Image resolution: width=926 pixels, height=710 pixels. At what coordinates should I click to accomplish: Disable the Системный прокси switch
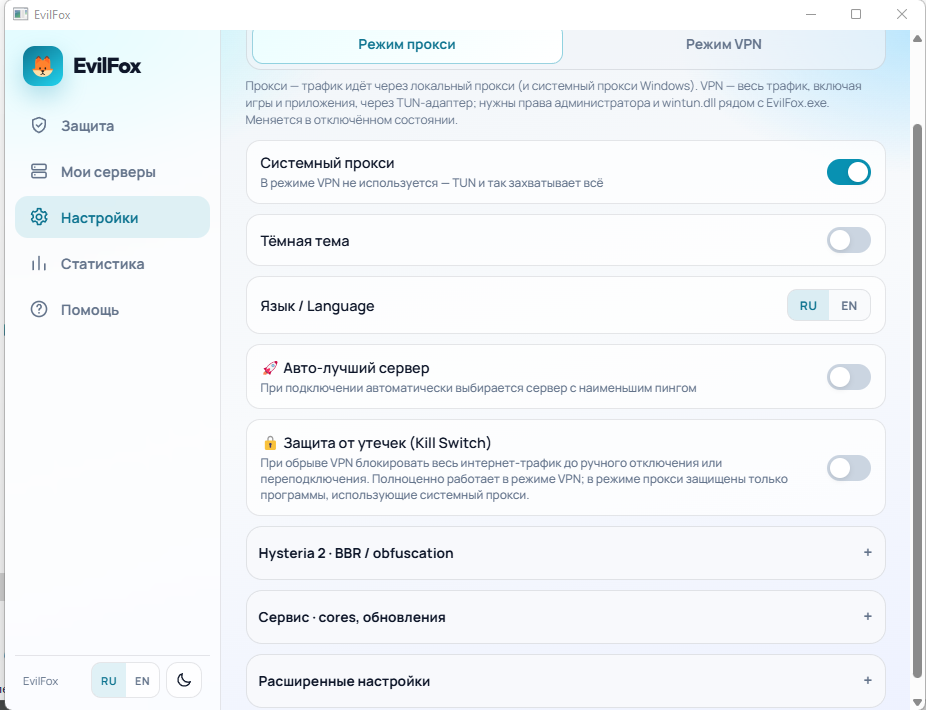pos(849,172)
